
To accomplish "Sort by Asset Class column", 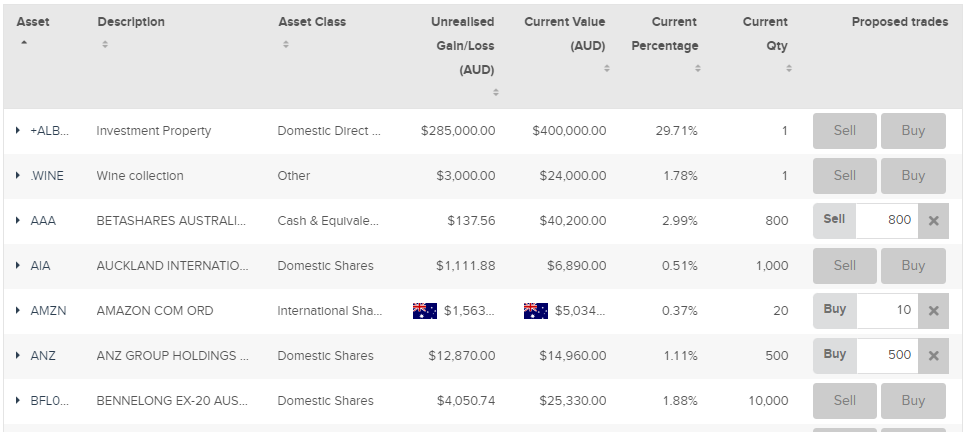I will pyautogui.click(x=285, y=45).
